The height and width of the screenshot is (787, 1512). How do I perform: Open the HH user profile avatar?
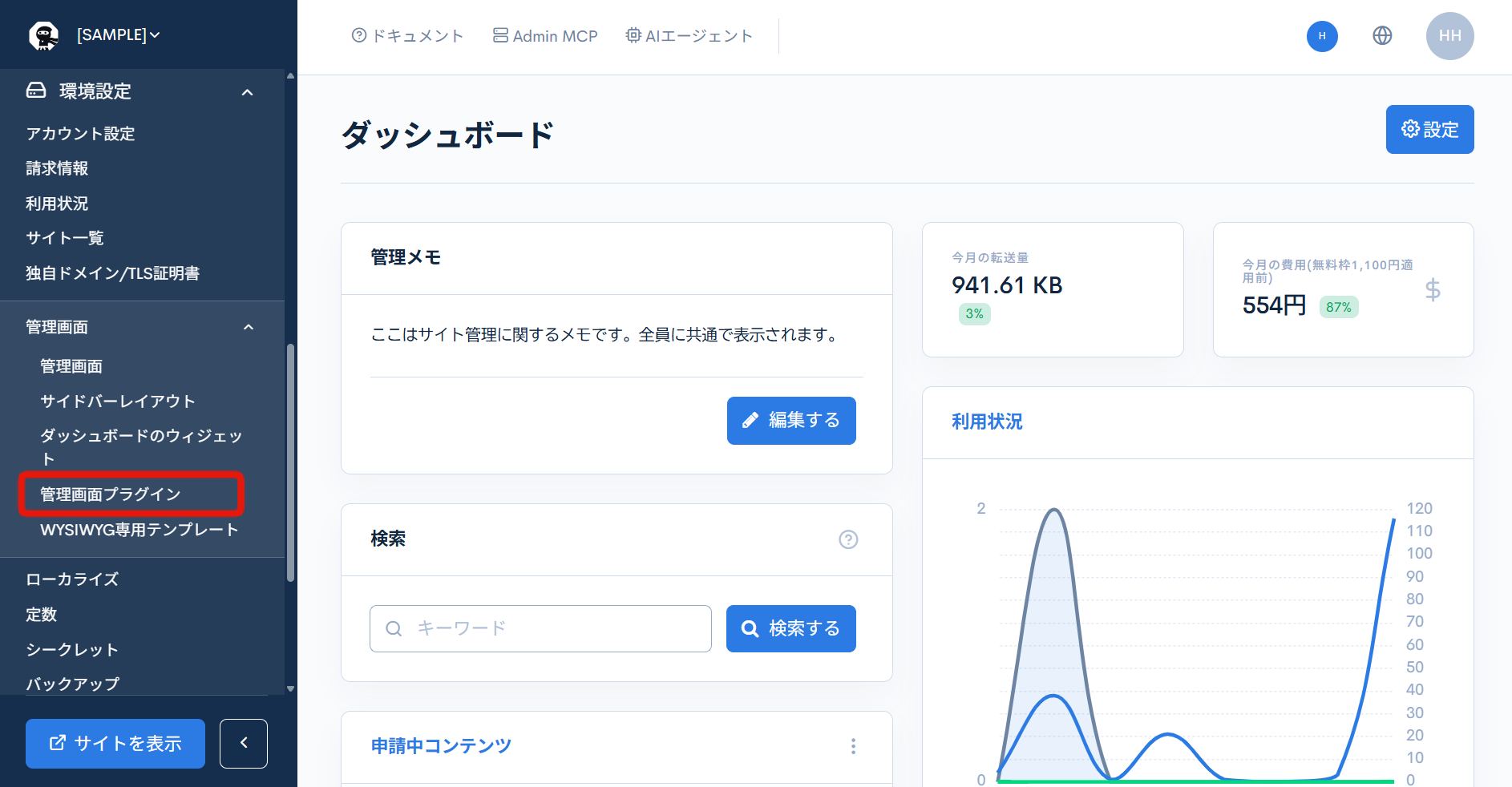[1449, 36]
